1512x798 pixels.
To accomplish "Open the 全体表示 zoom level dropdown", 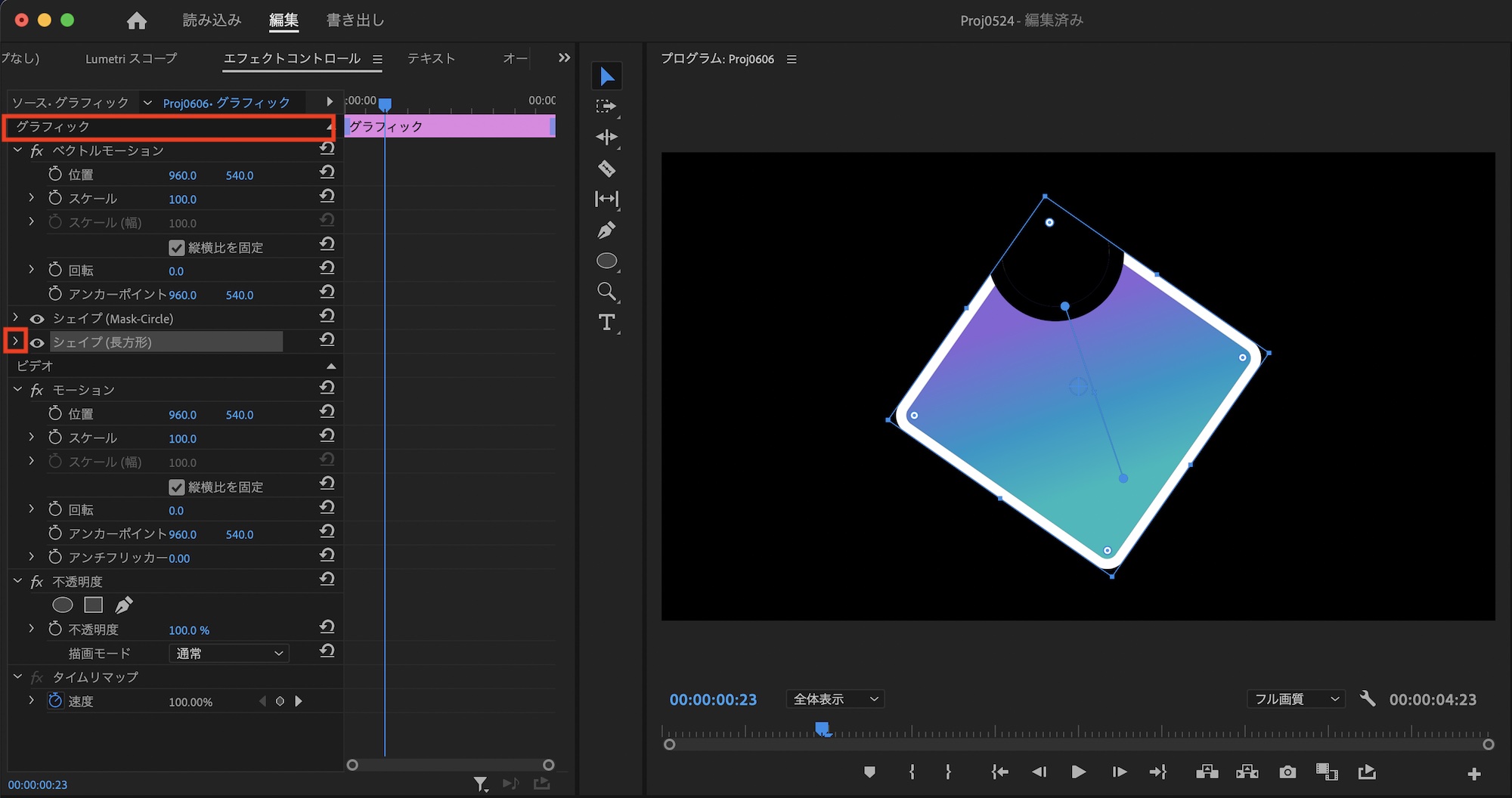I will point(835,699).
